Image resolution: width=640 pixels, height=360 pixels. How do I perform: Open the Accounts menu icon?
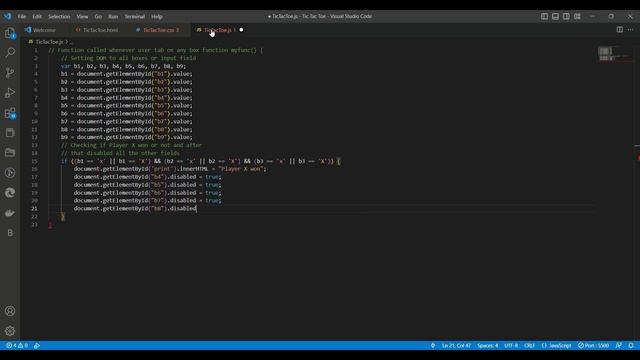10,311
